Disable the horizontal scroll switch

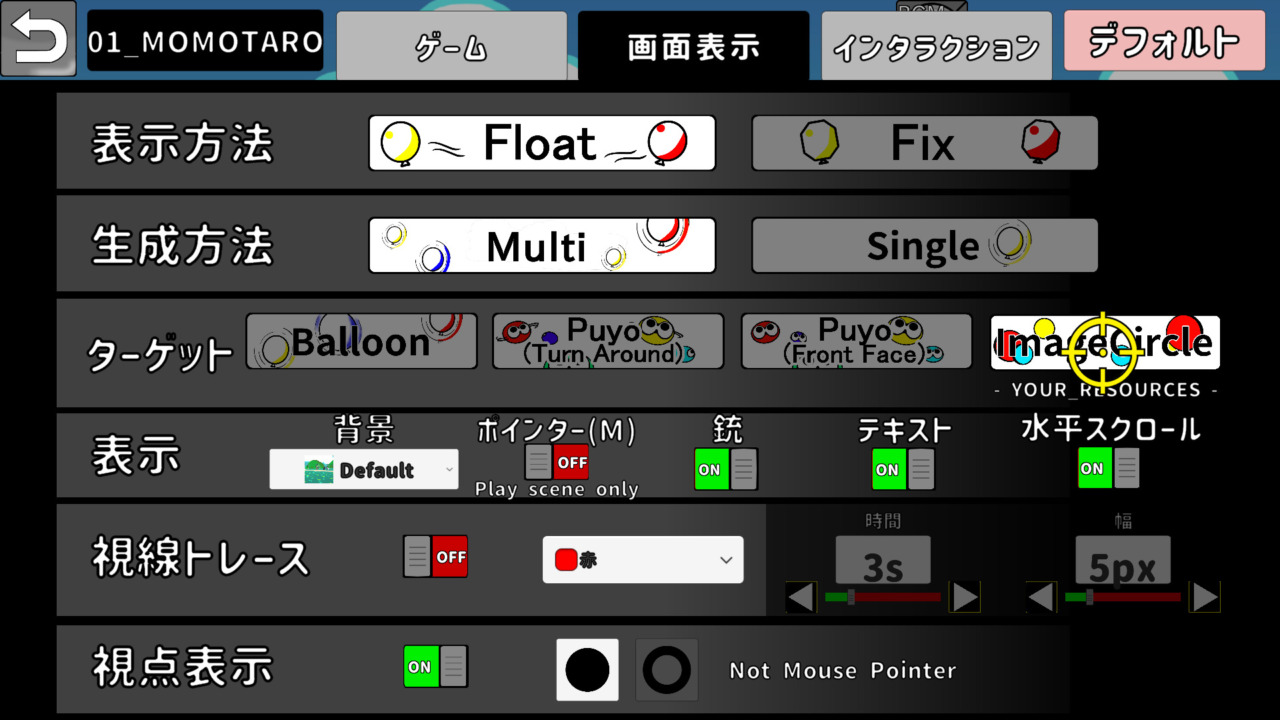coord(1108,468)
